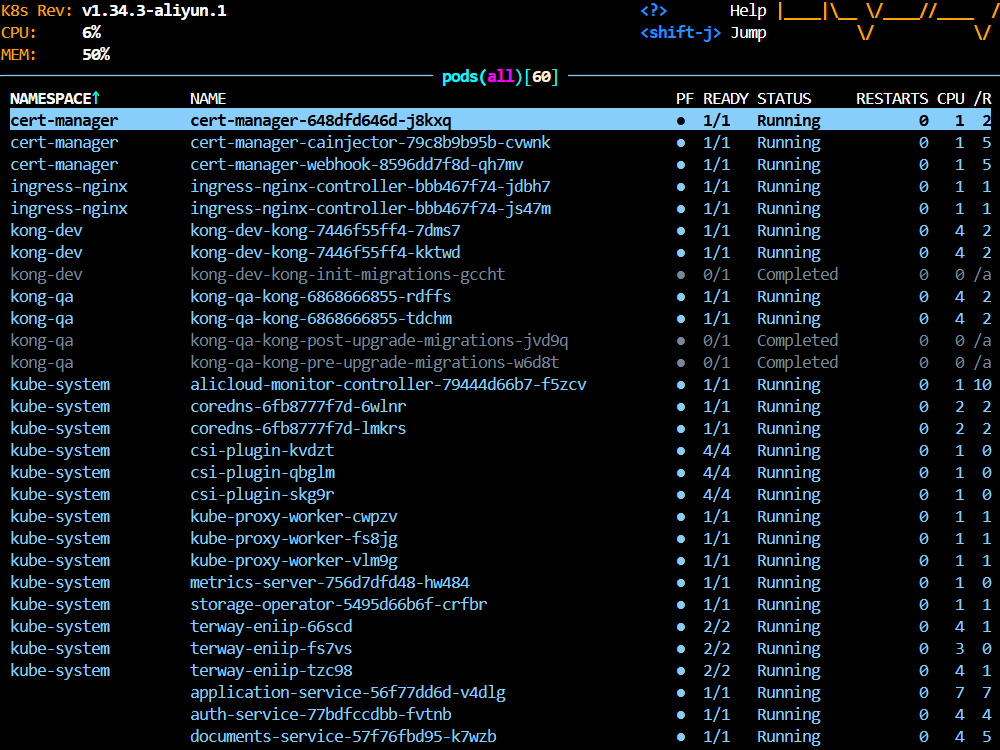Click the CPU usage value 6%
Image resolution: width=1000 pixels, height=750 pixels.
[91, 33]
